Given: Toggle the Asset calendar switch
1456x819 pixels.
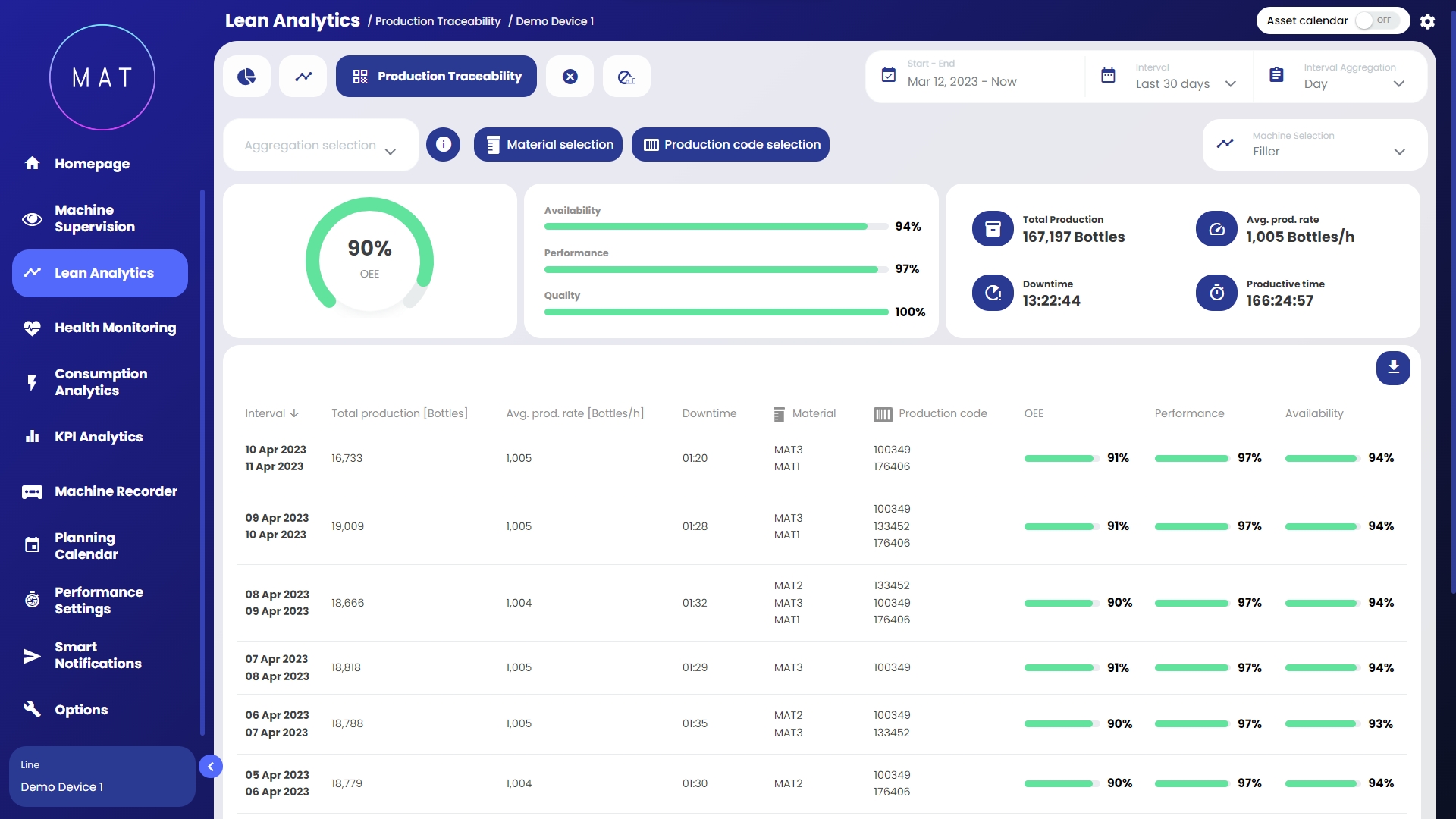Looking at the screenshot, I should [x=1376, y=20].
